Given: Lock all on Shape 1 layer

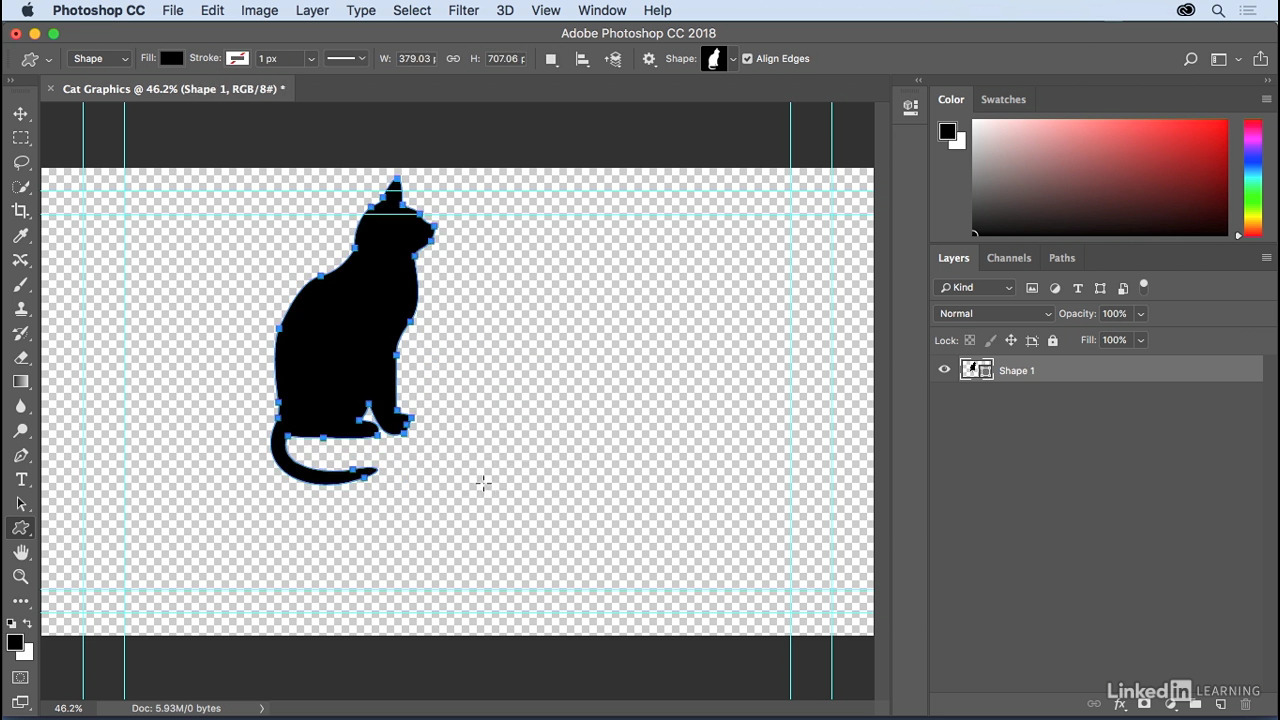Looking at the screenshot, I should [x=1053, y=340].
